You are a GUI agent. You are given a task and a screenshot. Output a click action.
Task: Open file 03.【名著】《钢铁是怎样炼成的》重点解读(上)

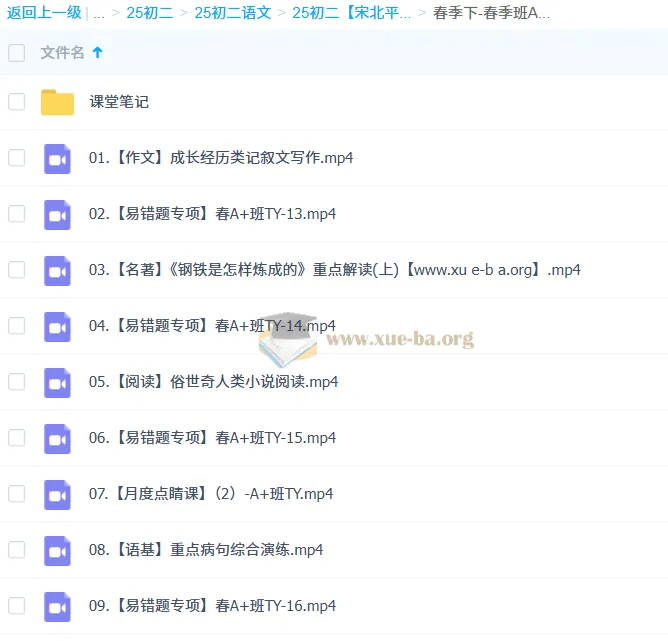(x=334, y=270)
